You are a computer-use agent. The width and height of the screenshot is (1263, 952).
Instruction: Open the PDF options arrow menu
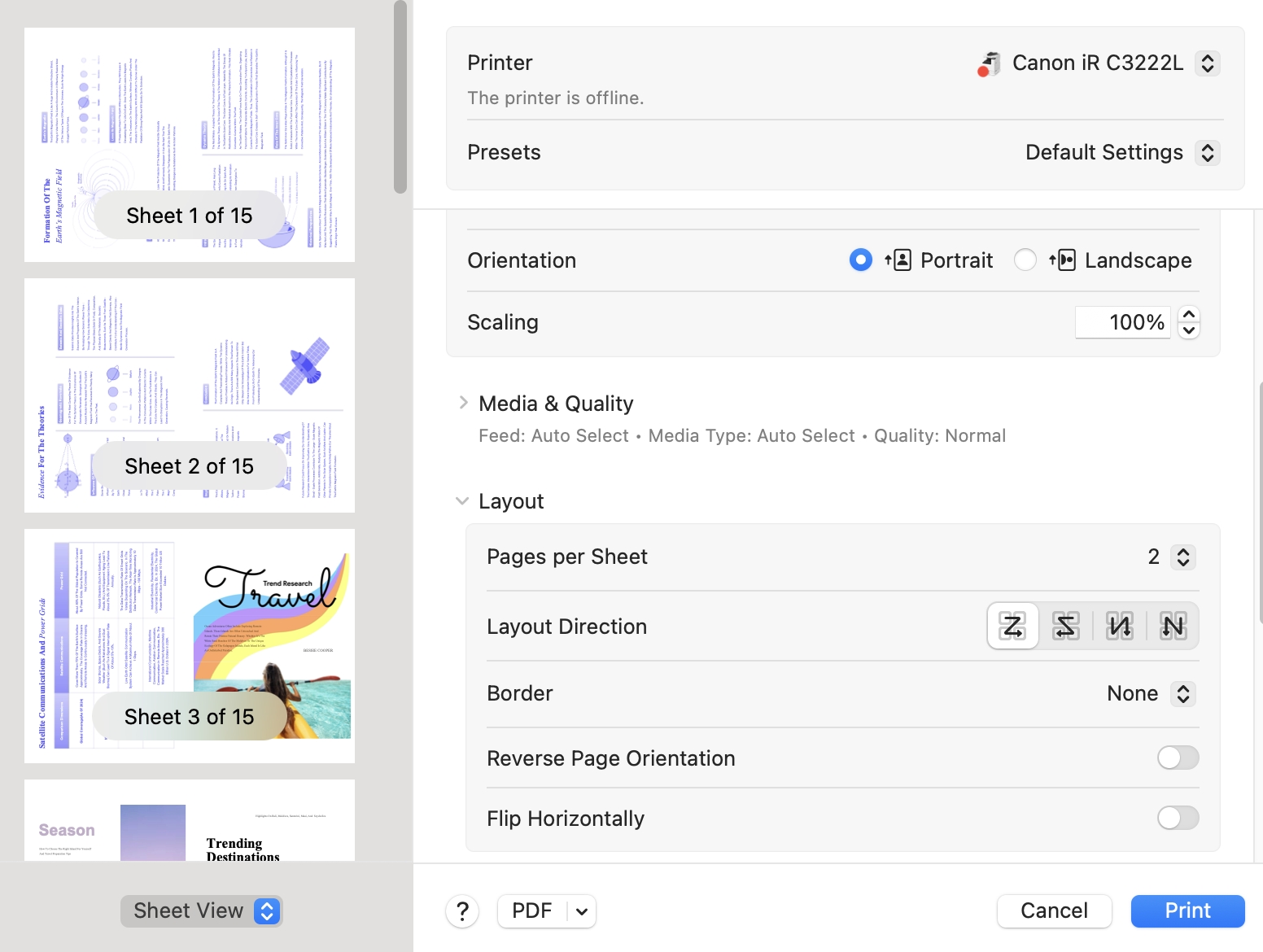tap(582, 911)
